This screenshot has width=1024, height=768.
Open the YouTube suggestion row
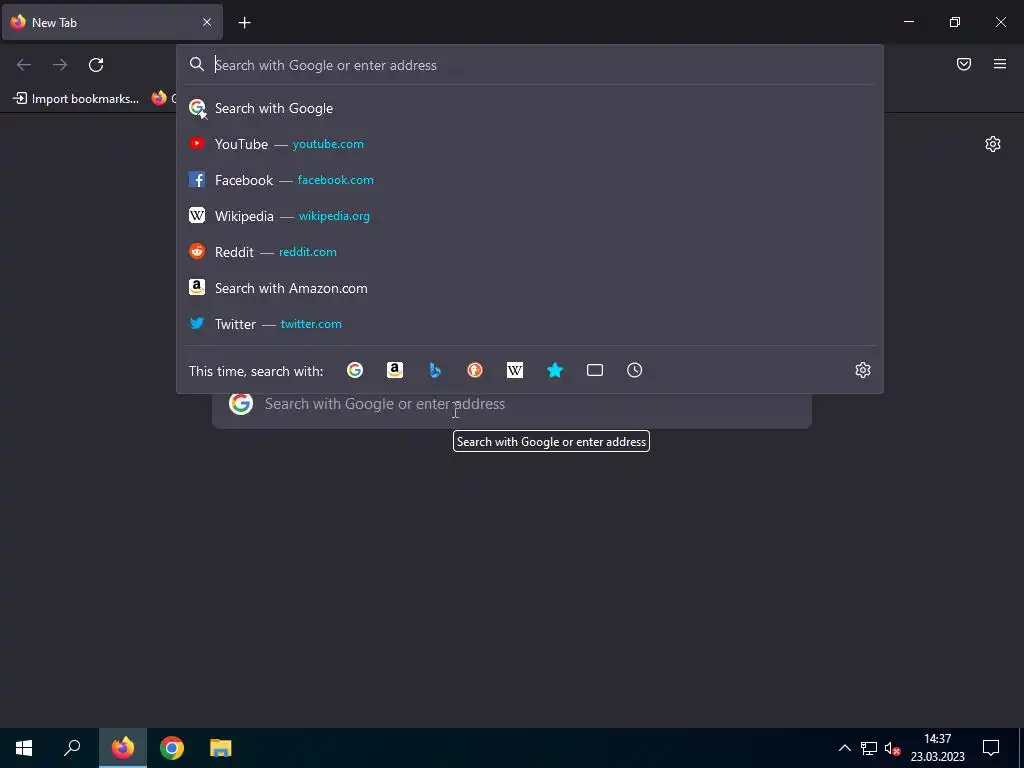pos(530,144)
